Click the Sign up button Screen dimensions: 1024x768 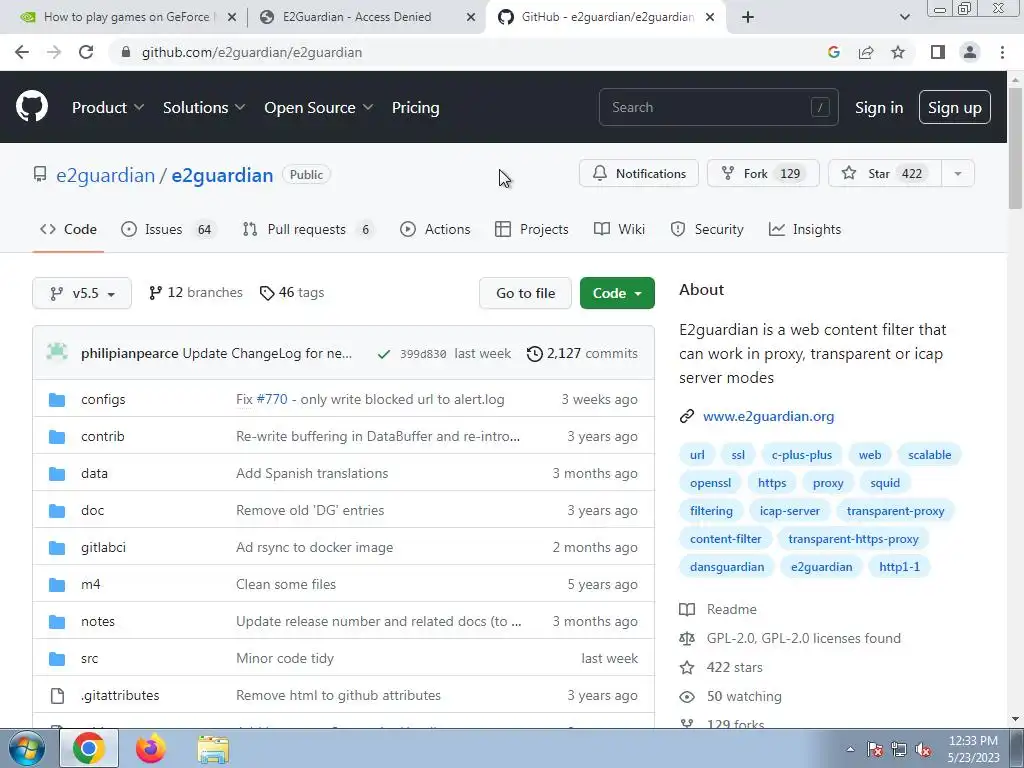(x=955, y=107)
